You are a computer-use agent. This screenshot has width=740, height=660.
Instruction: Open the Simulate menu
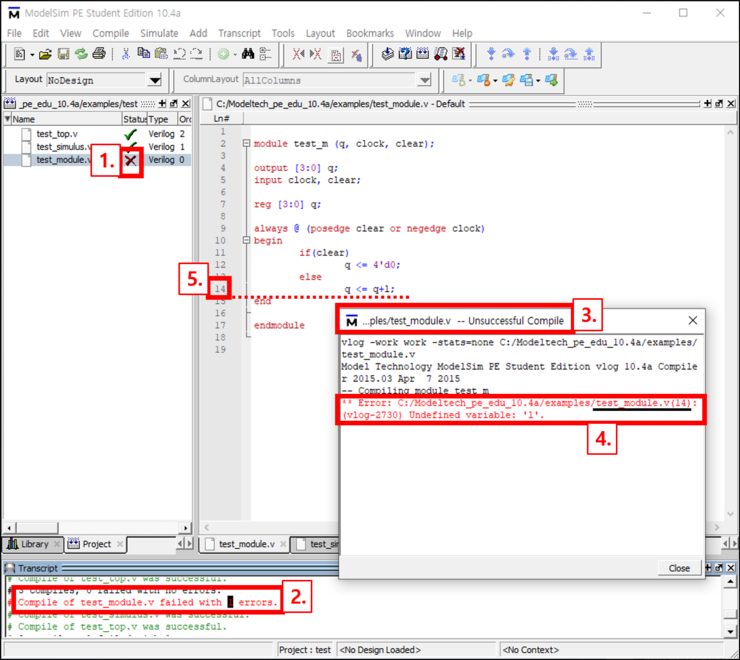[159, 33]
